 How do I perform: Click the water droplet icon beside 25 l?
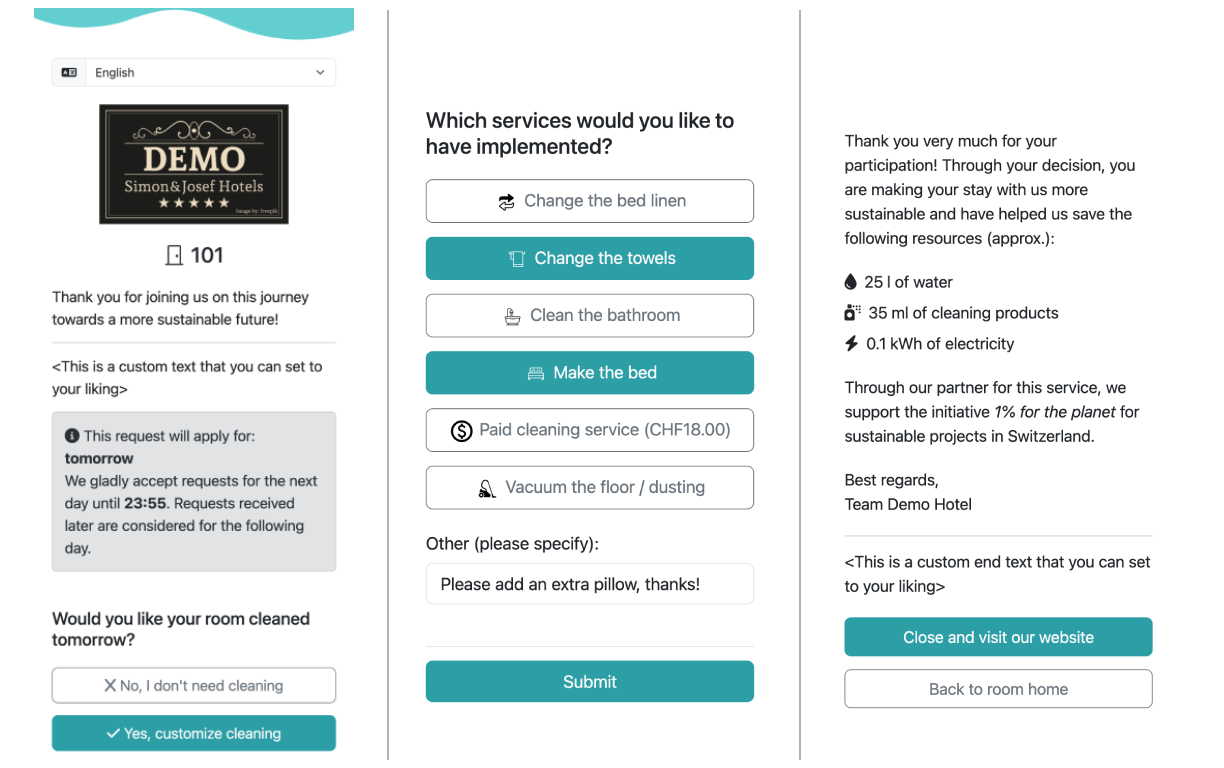850,282
